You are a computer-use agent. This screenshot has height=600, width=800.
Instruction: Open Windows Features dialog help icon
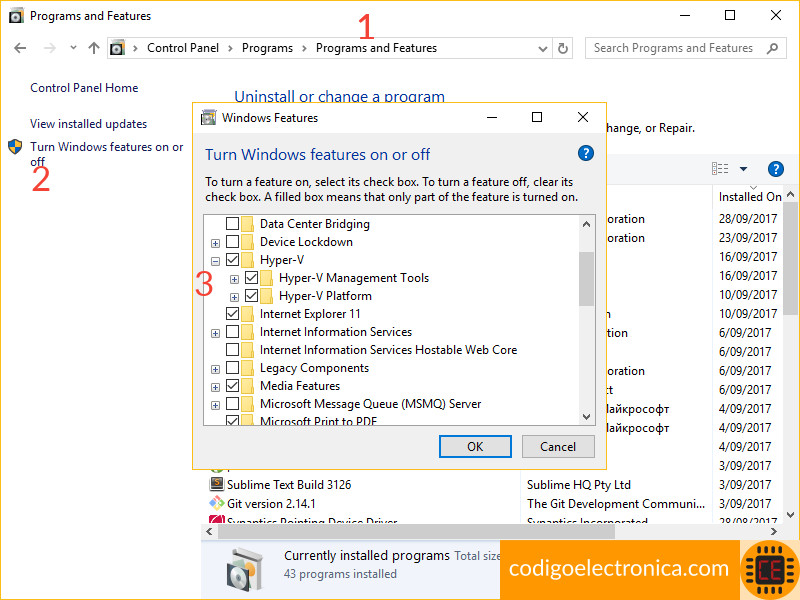tap(586, 153)
